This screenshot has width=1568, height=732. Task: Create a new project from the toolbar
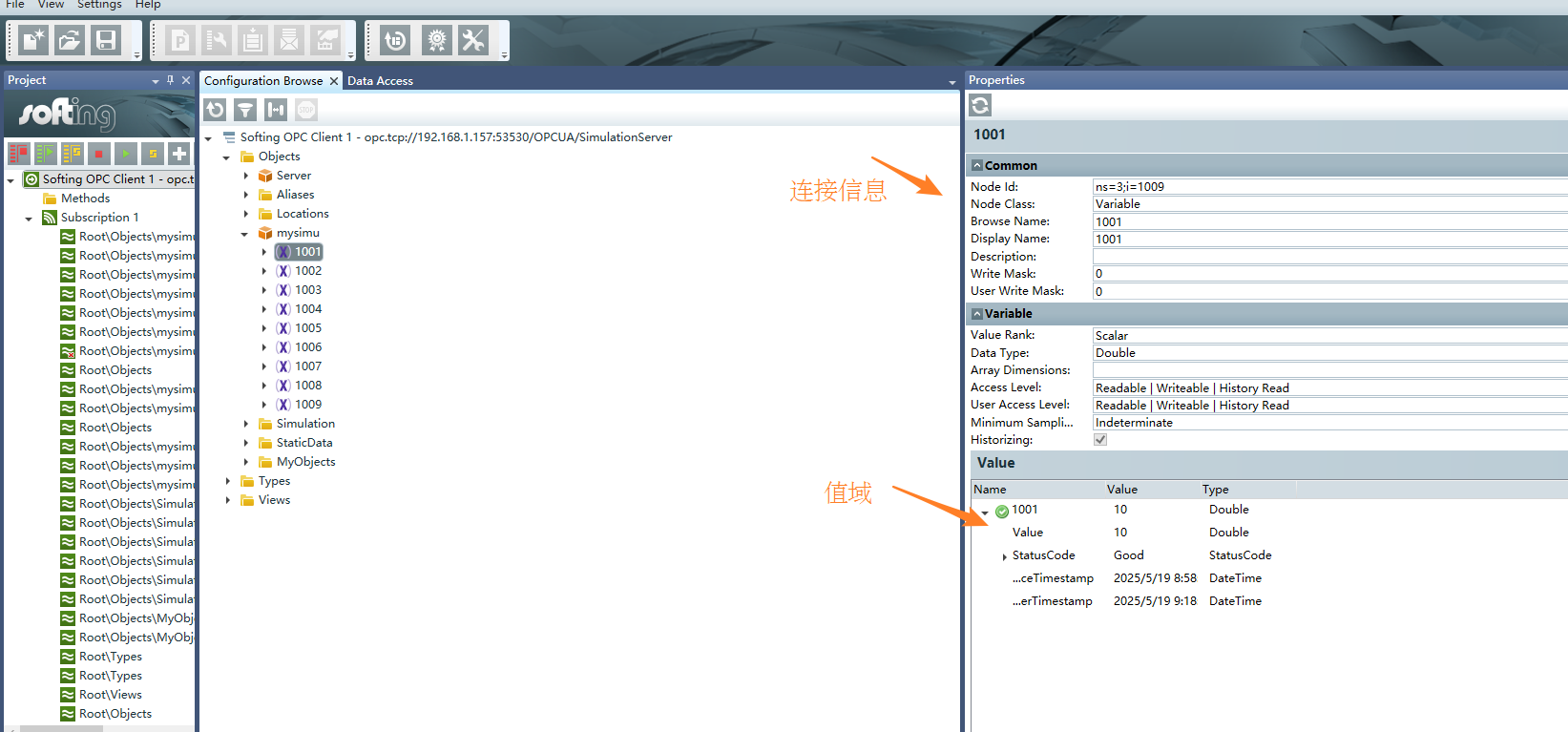[x=33, y=40]
